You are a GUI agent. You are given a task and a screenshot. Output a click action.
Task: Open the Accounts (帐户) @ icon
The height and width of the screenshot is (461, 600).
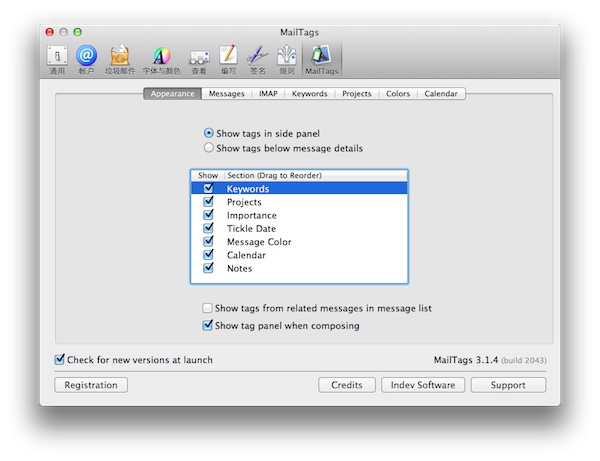(86, 60)
